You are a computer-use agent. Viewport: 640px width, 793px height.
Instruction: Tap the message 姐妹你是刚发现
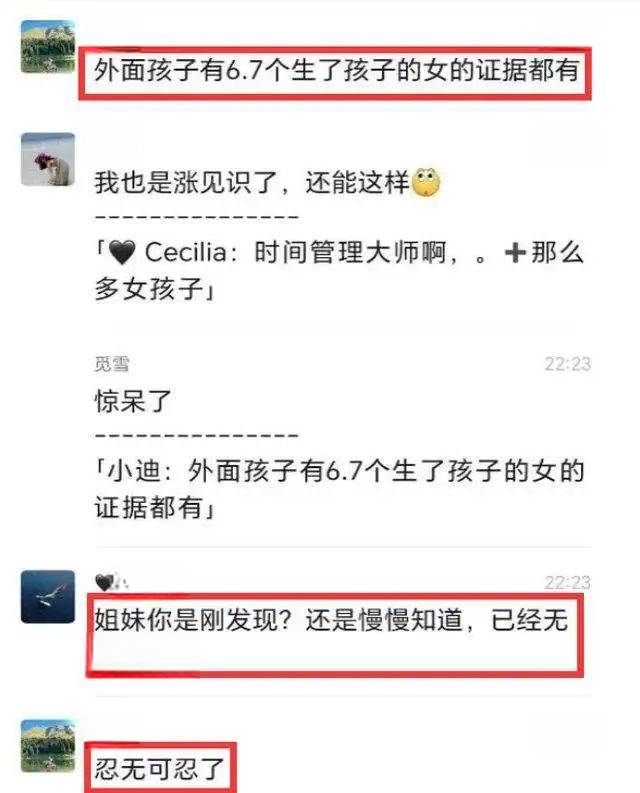[x=331, y=620]
